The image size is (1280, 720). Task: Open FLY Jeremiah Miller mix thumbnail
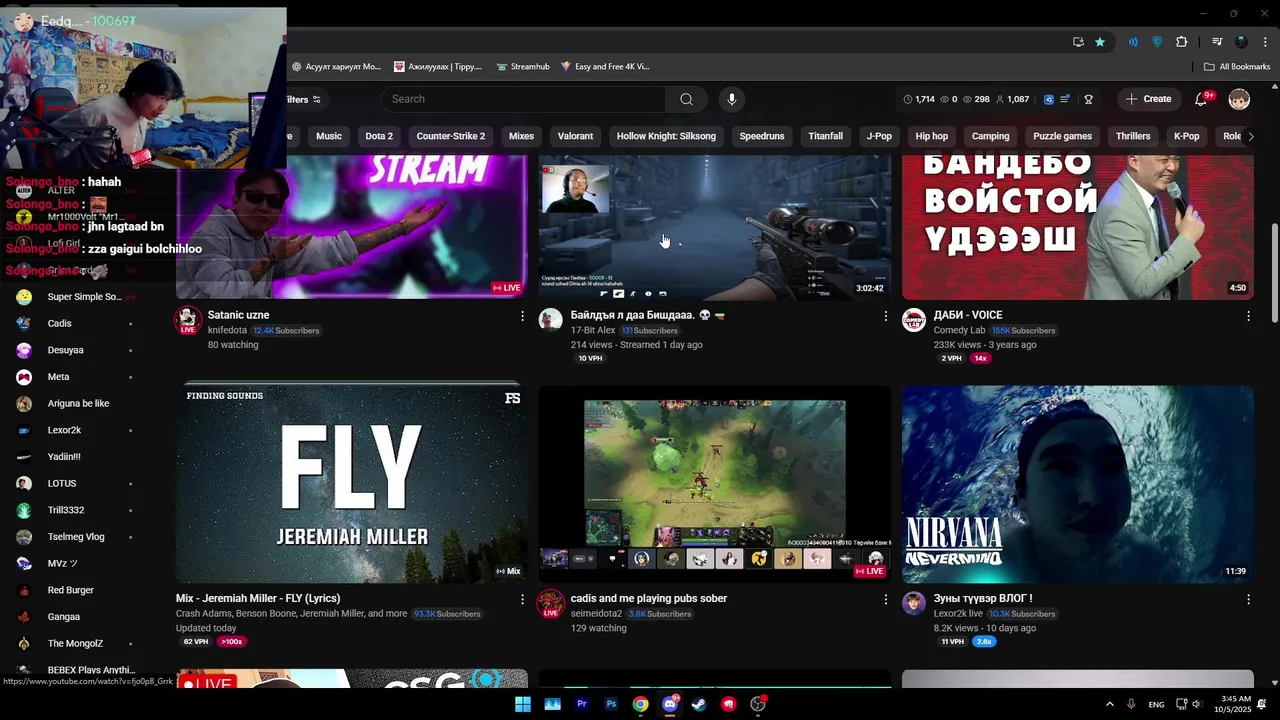(x=351, y=484)
